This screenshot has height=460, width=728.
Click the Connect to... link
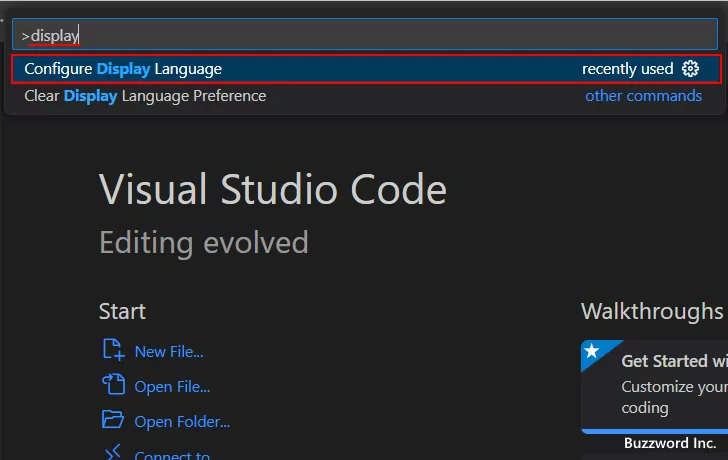[x=172, y=455]
